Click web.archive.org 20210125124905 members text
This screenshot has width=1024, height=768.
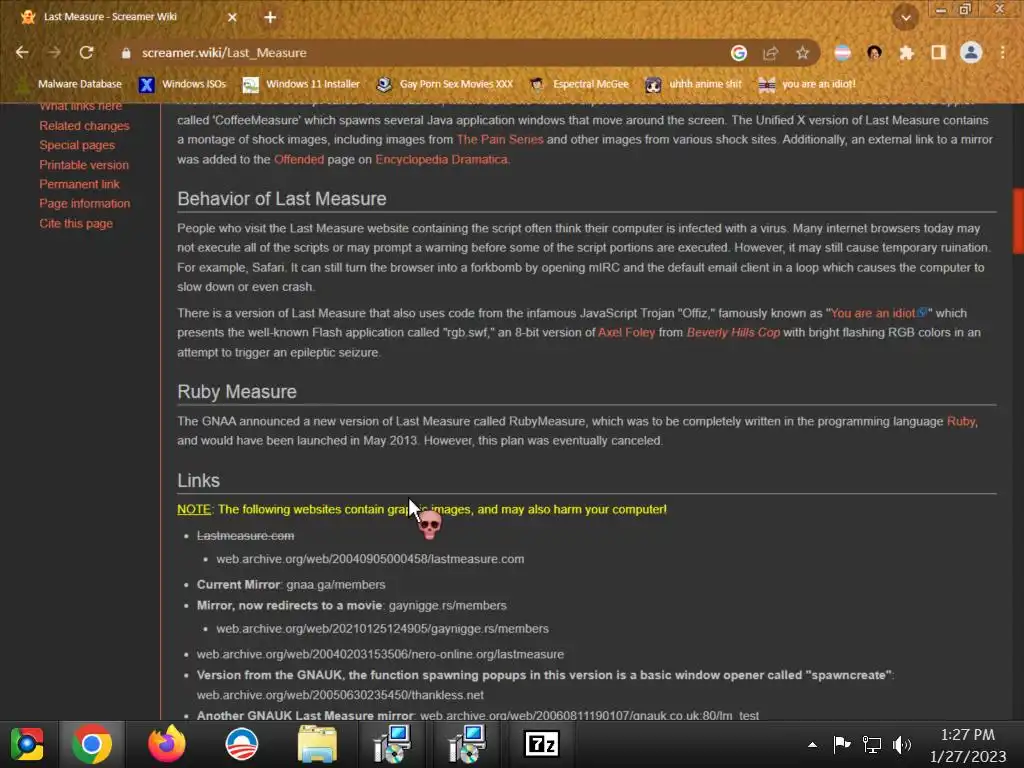(383, 629)
